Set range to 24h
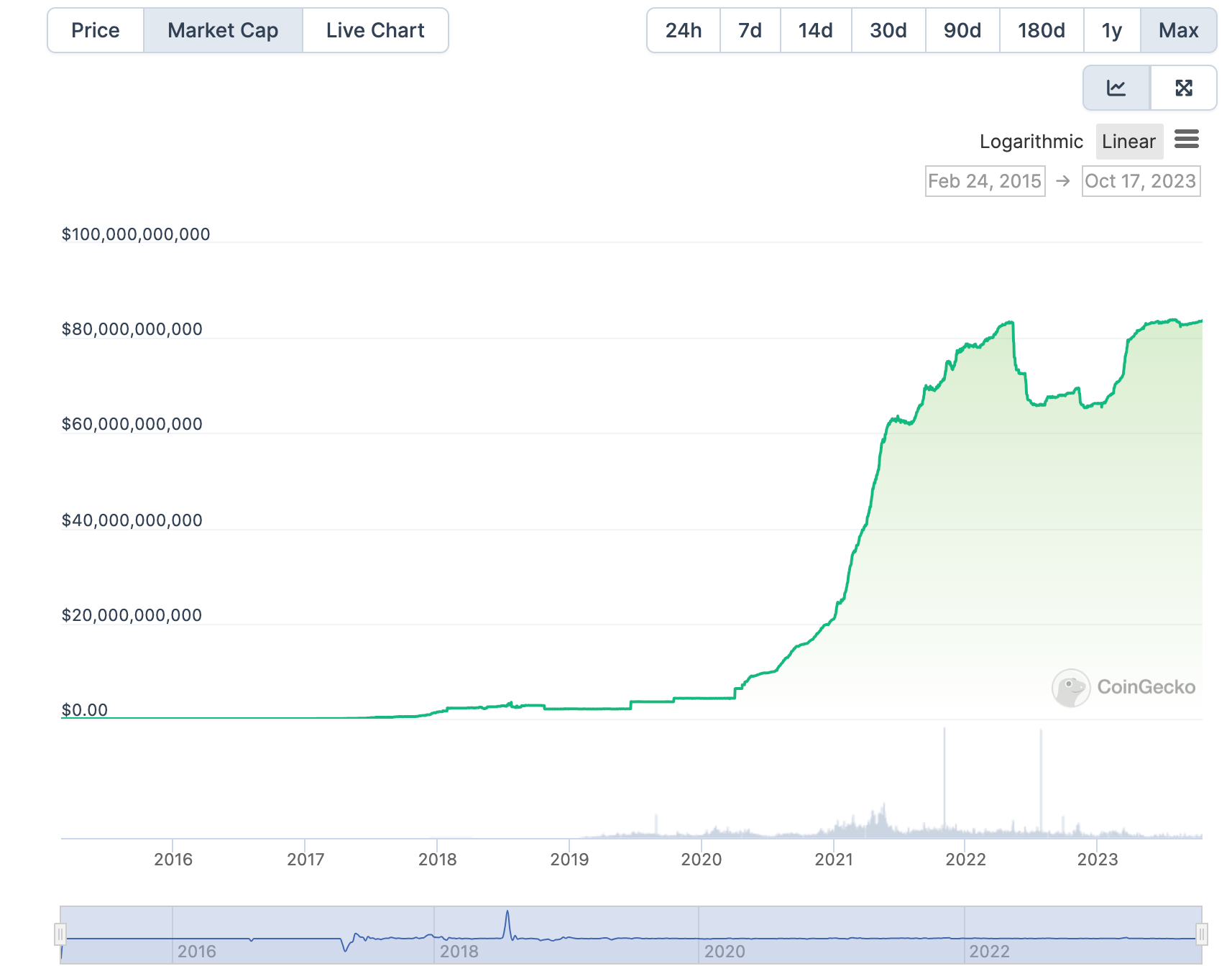The width and height of the screenshot is (1232, 976). coord(684,30)
